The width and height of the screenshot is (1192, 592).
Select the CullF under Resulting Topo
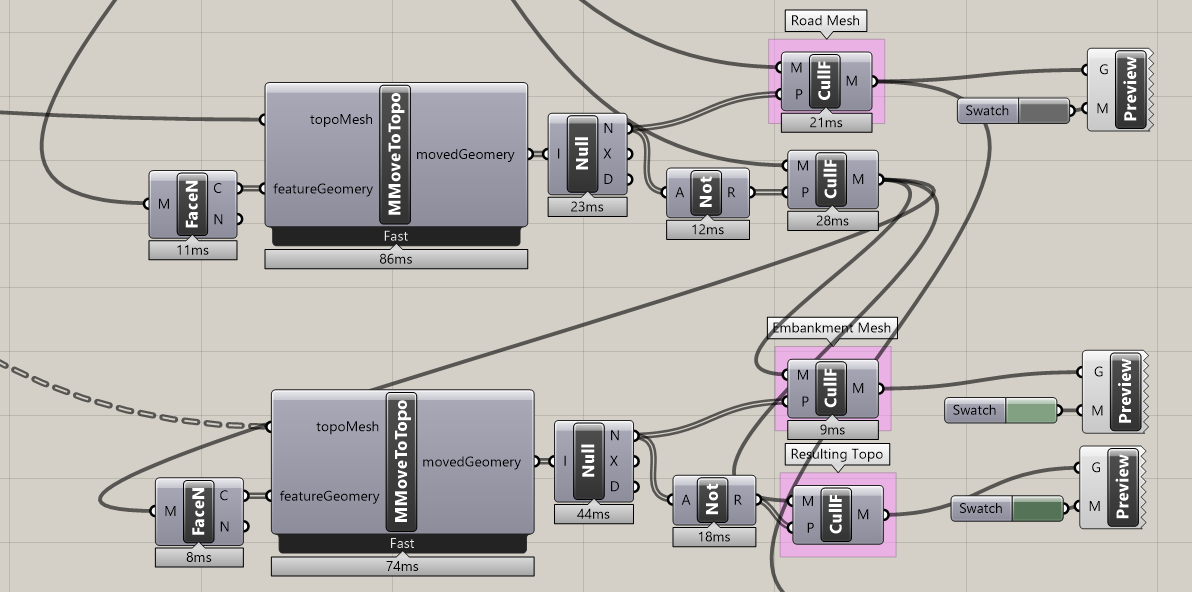(835, 514)
